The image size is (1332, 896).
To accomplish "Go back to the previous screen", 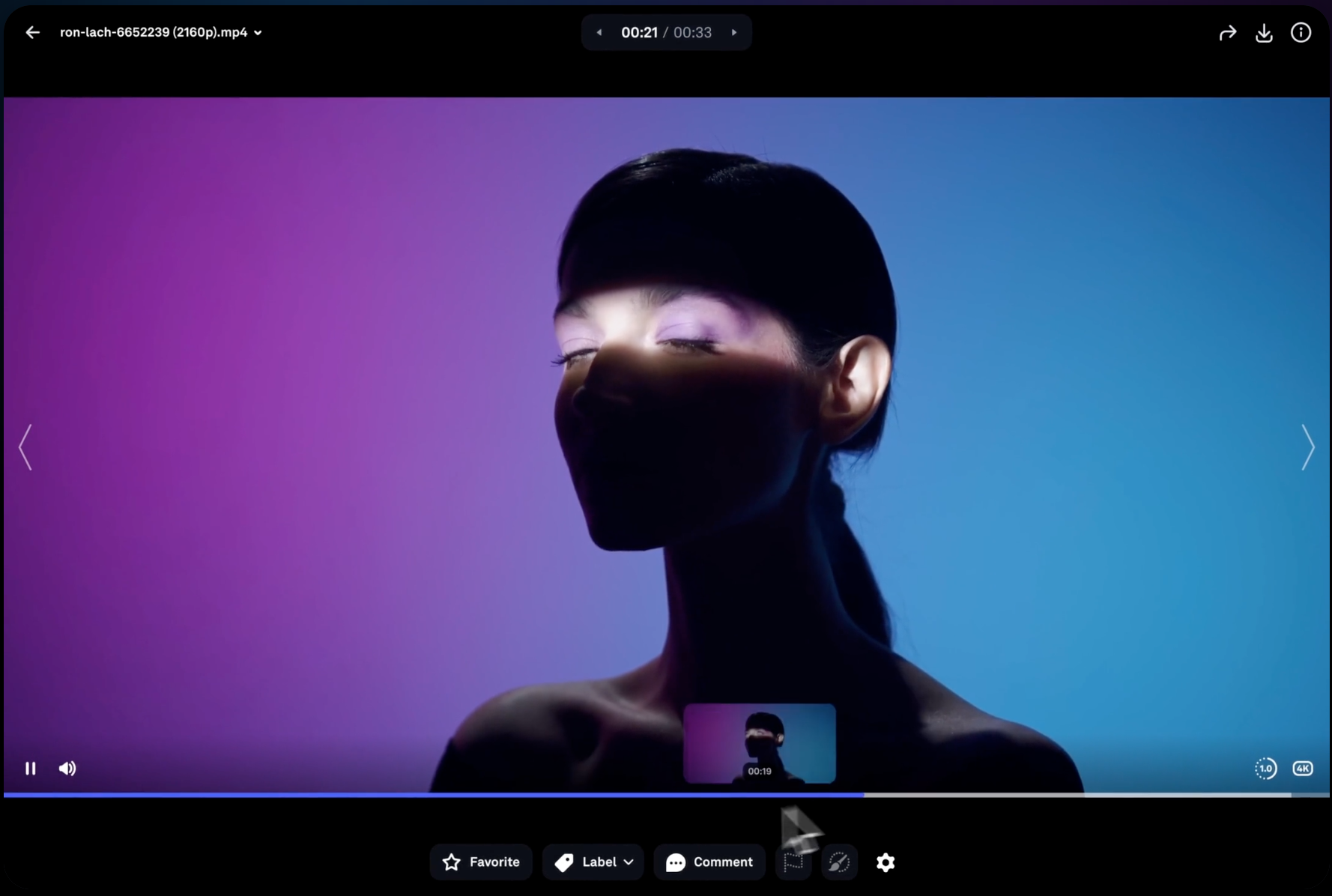I will point(32,32).
